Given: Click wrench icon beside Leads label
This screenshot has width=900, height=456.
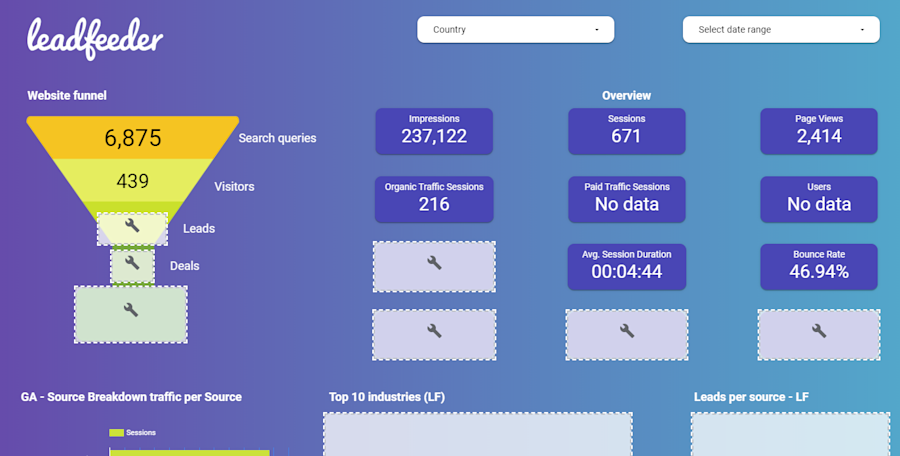Looking at the screenshot, I should [133, 226].
